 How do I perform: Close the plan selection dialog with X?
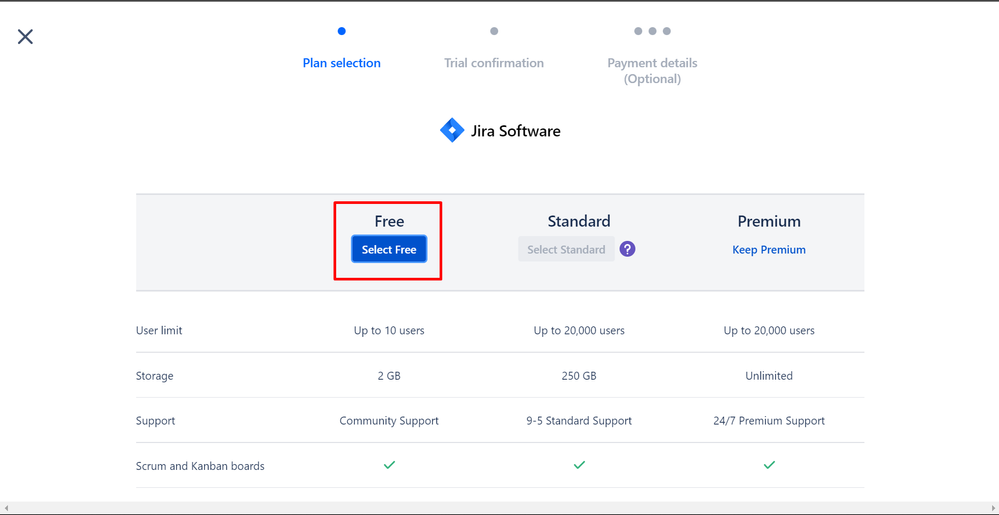tap(25, 36)
